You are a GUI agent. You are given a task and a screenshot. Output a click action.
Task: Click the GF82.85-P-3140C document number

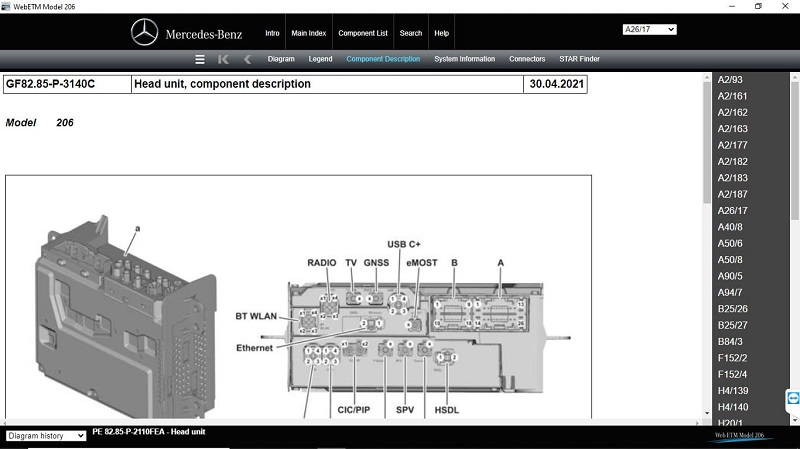coord(50,84)
